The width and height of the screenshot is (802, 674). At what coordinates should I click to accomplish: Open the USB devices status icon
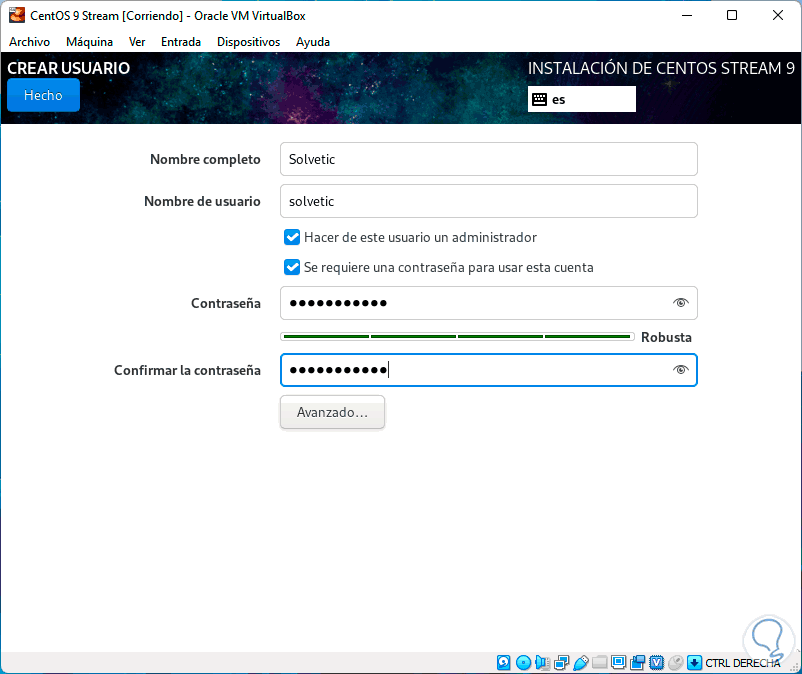(x=581, y=663)
